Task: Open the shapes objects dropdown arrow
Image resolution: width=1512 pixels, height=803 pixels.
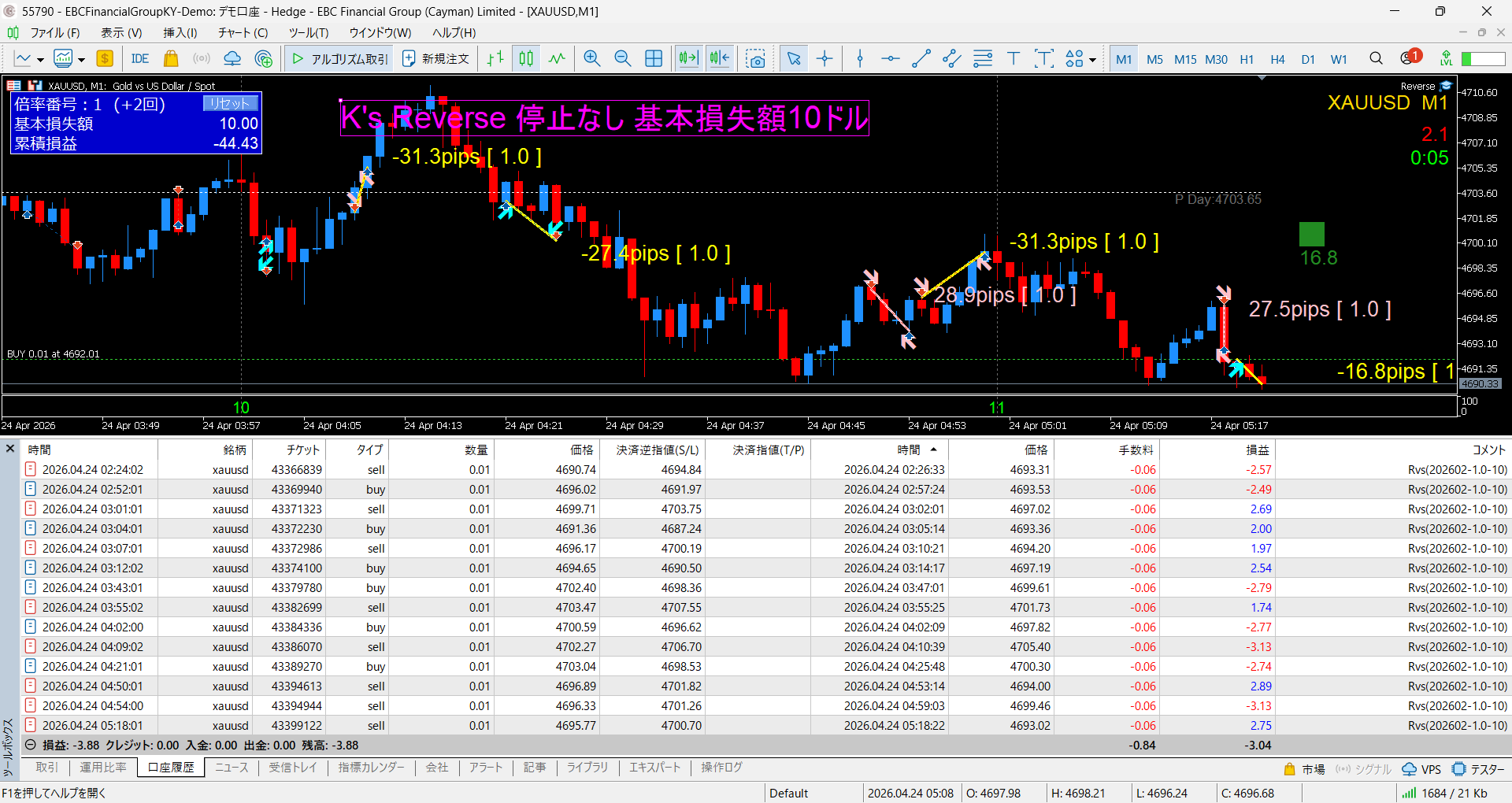Action: pyautogui.click(x=1092, y=60)
